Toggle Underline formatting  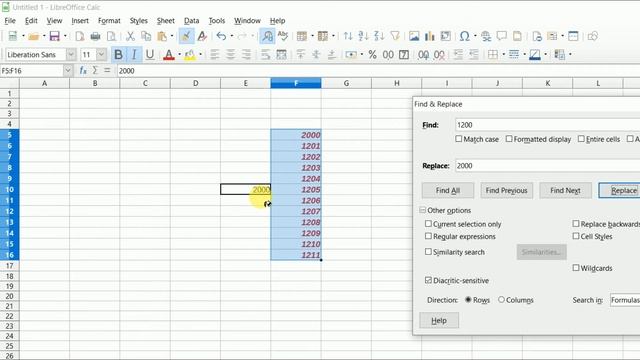(x=150, y=54)
